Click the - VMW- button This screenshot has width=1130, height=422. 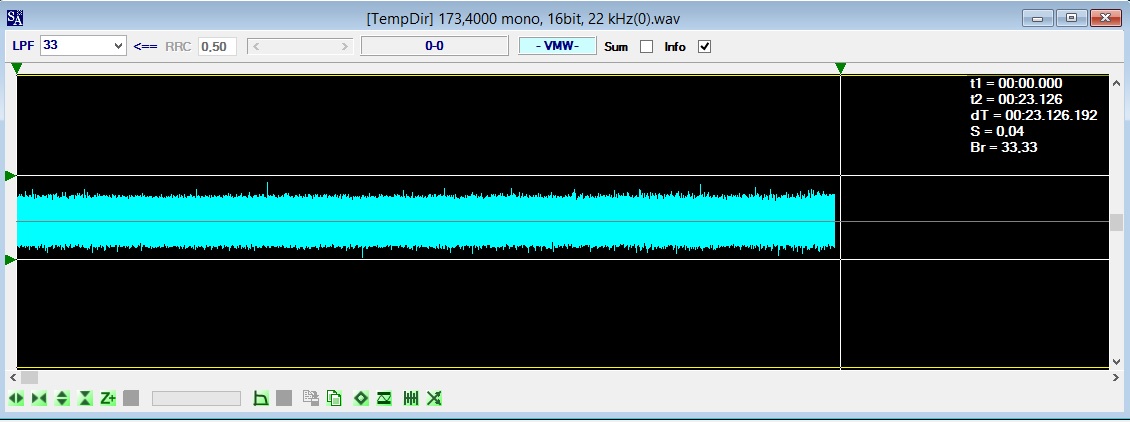(x=558, y=46)
